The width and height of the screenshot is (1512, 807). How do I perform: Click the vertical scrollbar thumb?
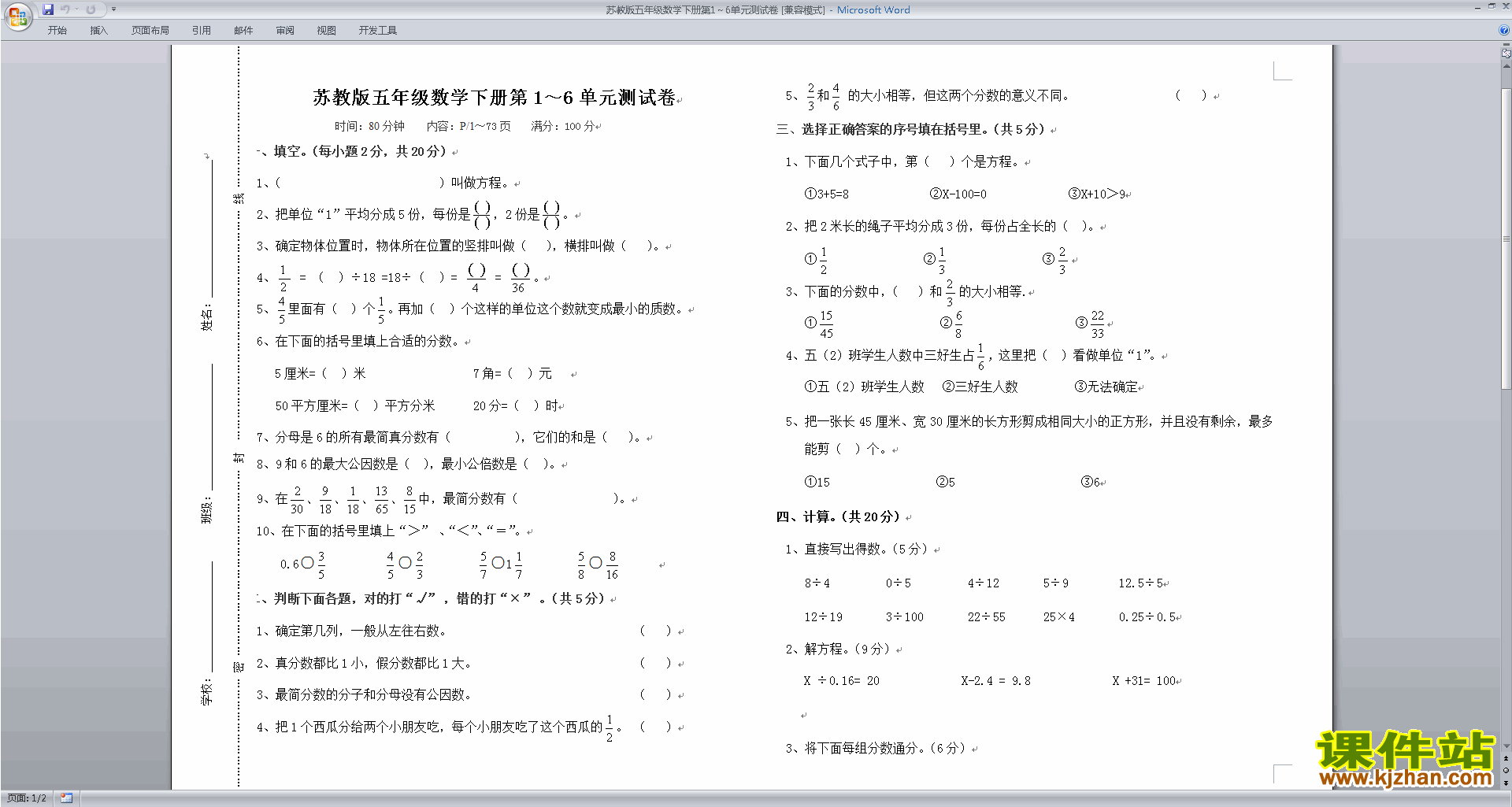pyautogui.click(x=1506, y=239)
